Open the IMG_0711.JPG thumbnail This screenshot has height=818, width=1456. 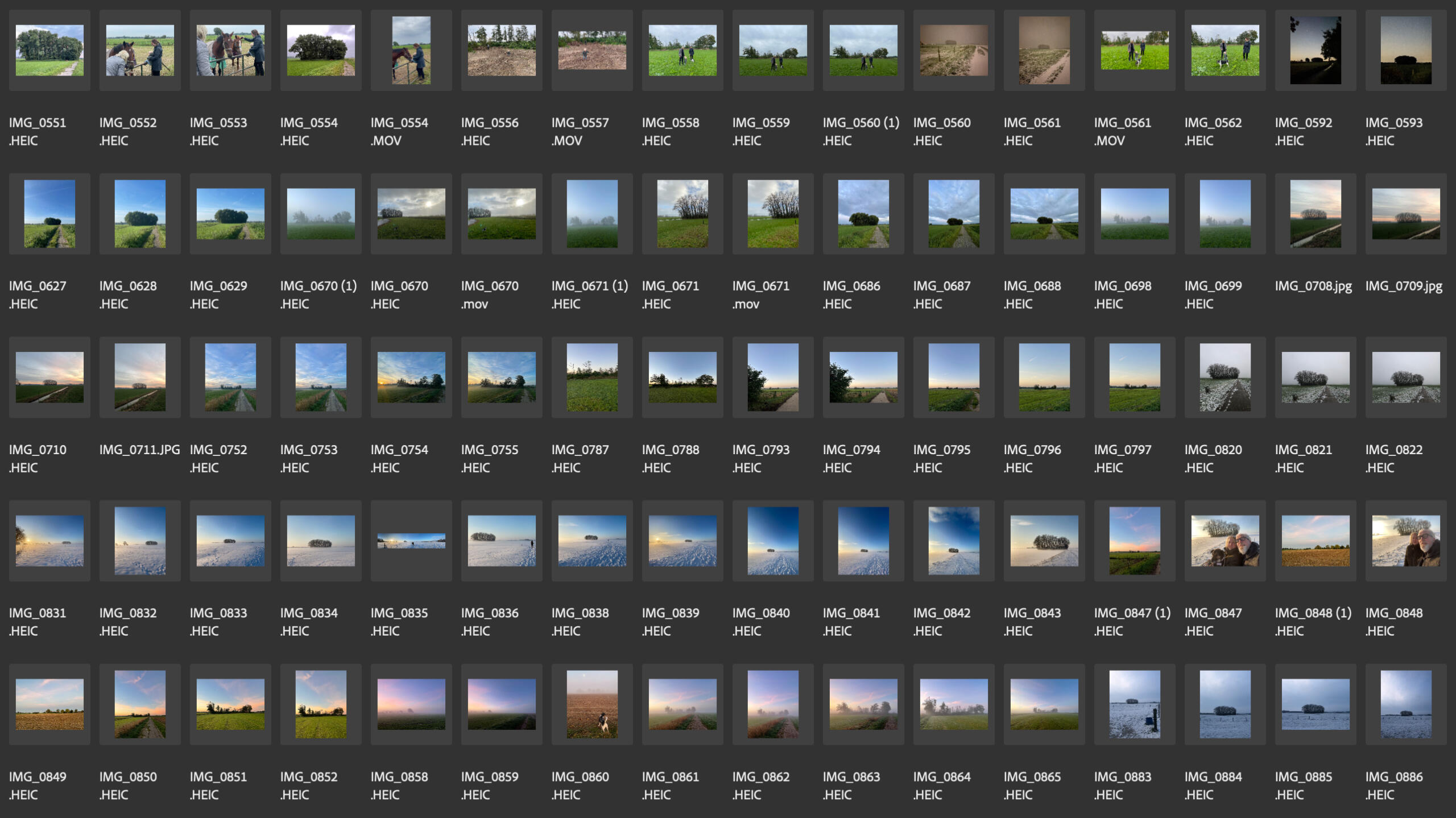point(140,377)
